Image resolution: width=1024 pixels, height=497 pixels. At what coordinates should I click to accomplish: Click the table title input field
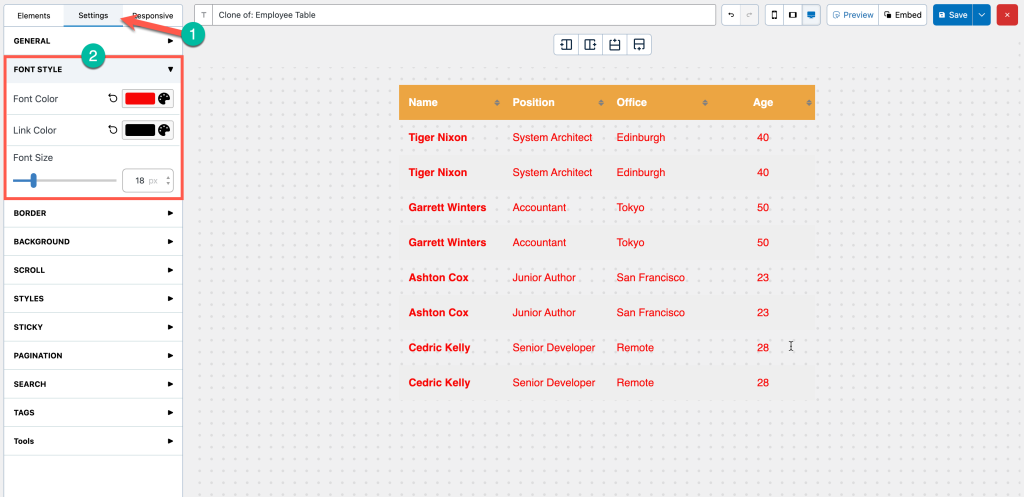pos(464,15)
